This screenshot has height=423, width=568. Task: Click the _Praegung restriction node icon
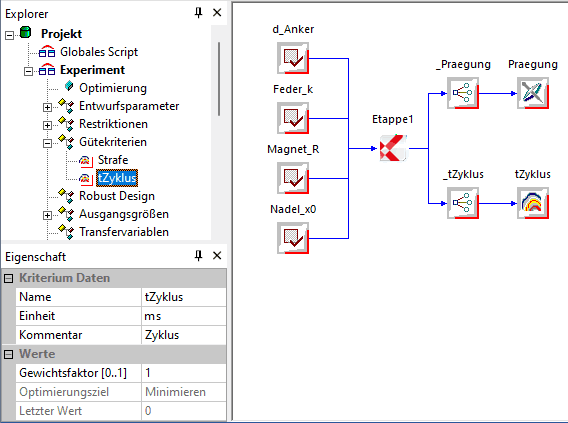(x=463, y=93)
